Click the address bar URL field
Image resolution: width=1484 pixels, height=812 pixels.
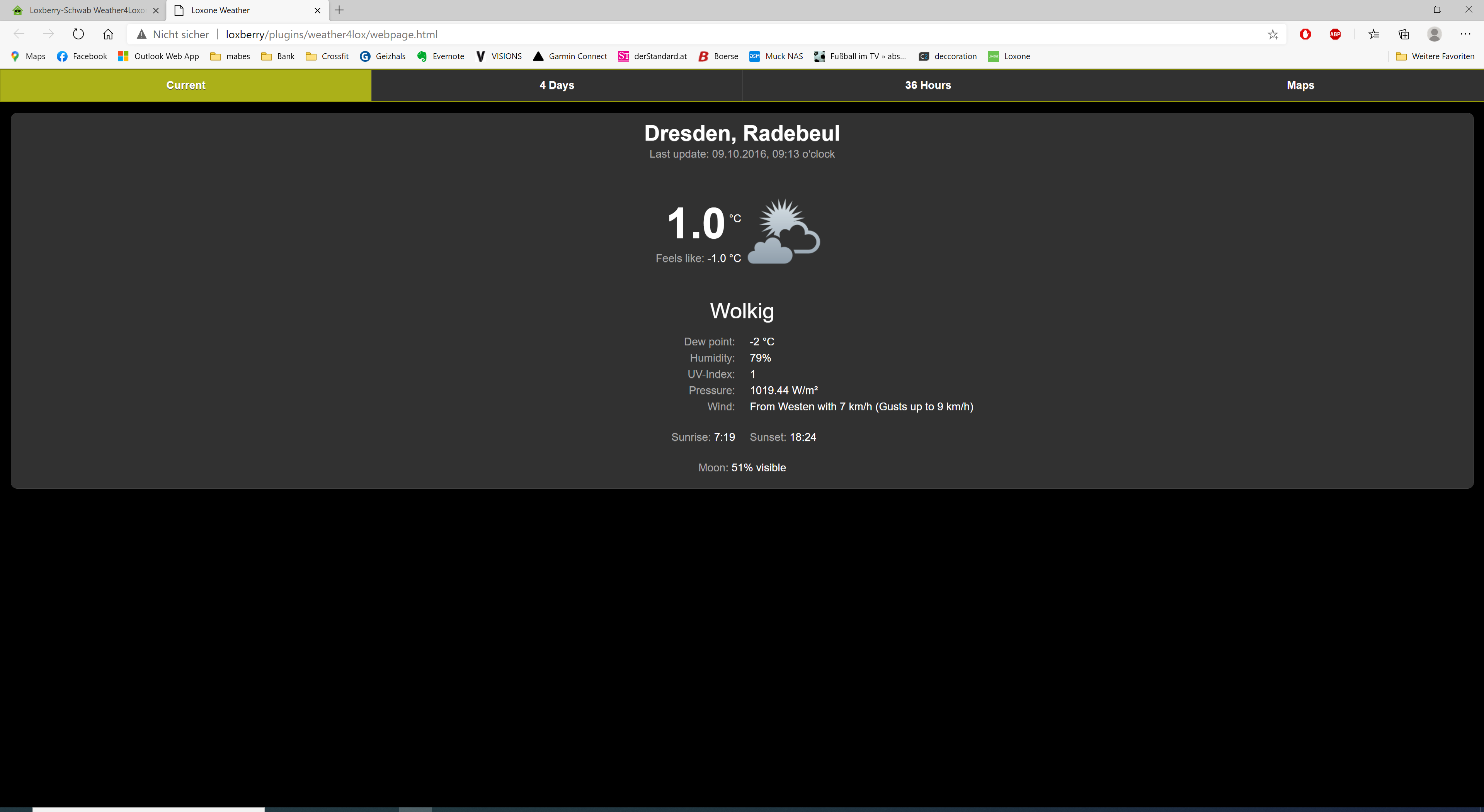pos(691,34)
